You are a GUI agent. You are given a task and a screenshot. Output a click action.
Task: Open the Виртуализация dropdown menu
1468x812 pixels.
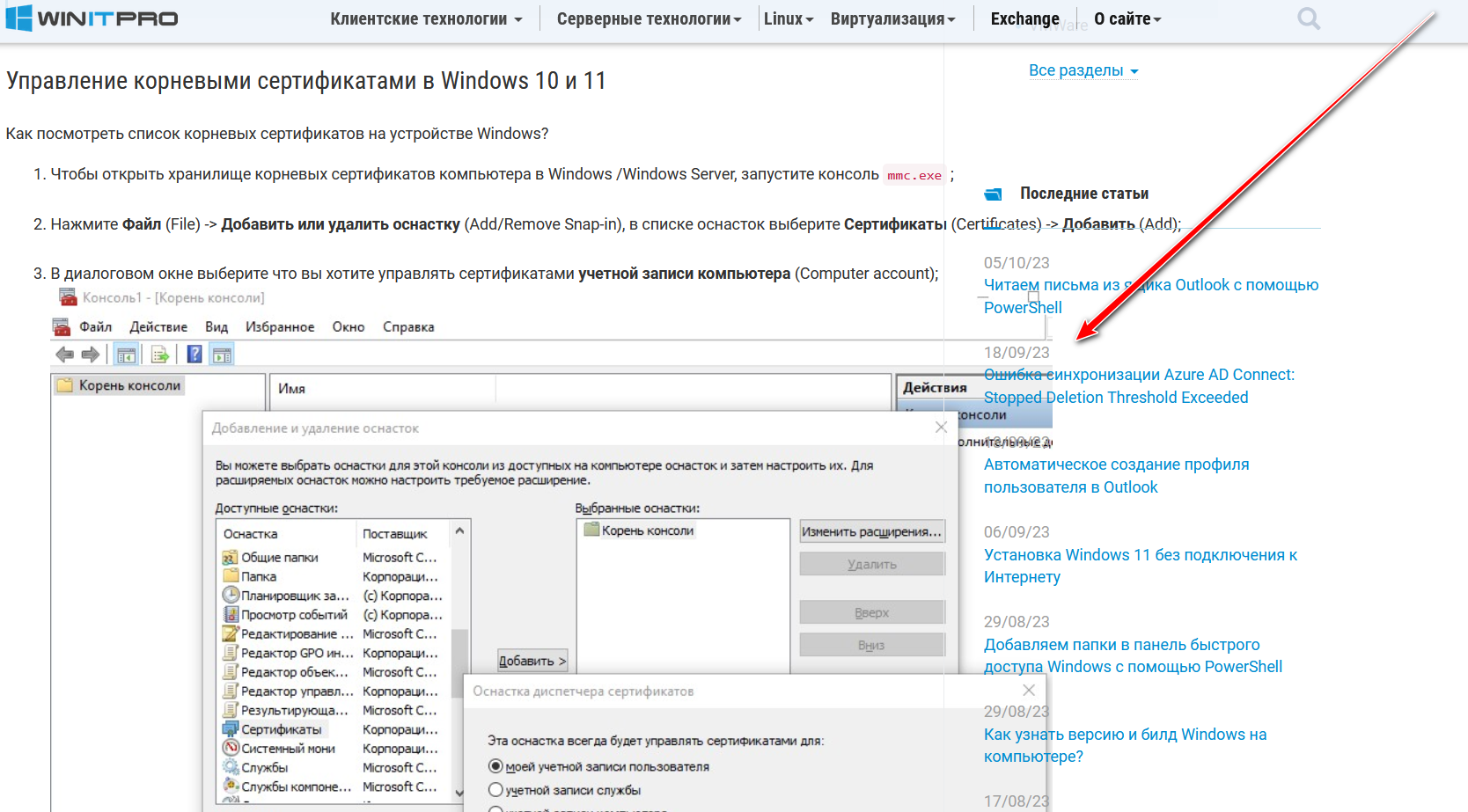pyautogui.click(x=892, y=18)
